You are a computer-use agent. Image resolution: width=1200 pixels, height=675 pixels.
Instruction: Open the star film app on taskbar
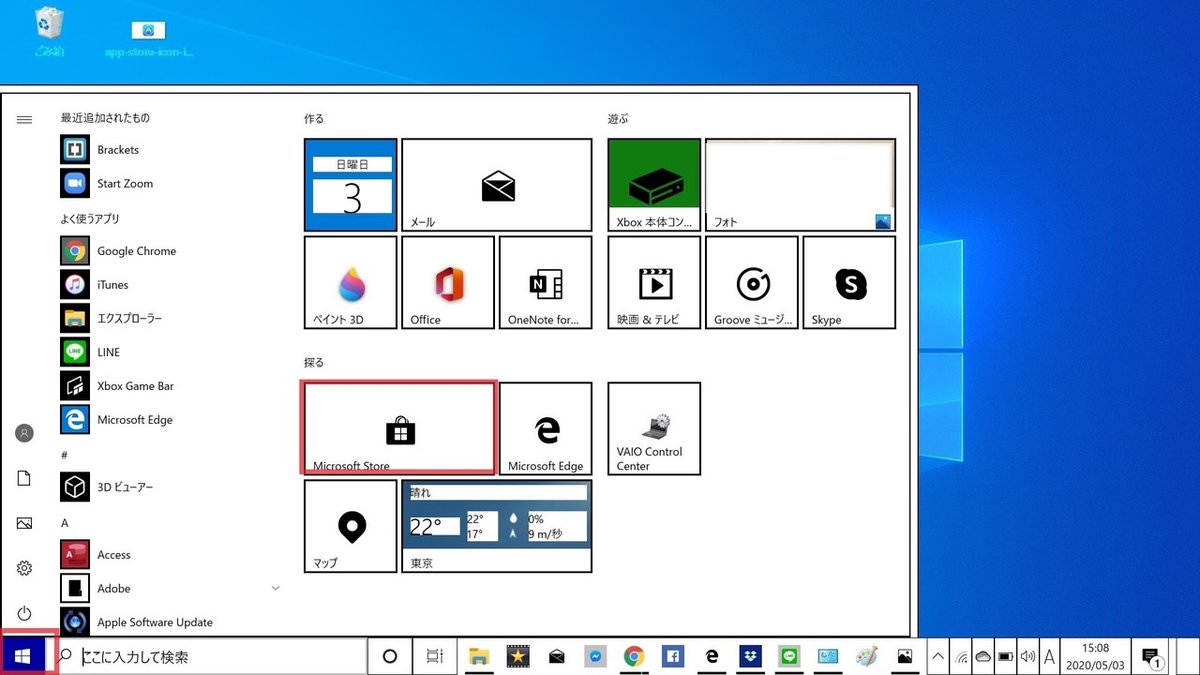coord(518,657)
